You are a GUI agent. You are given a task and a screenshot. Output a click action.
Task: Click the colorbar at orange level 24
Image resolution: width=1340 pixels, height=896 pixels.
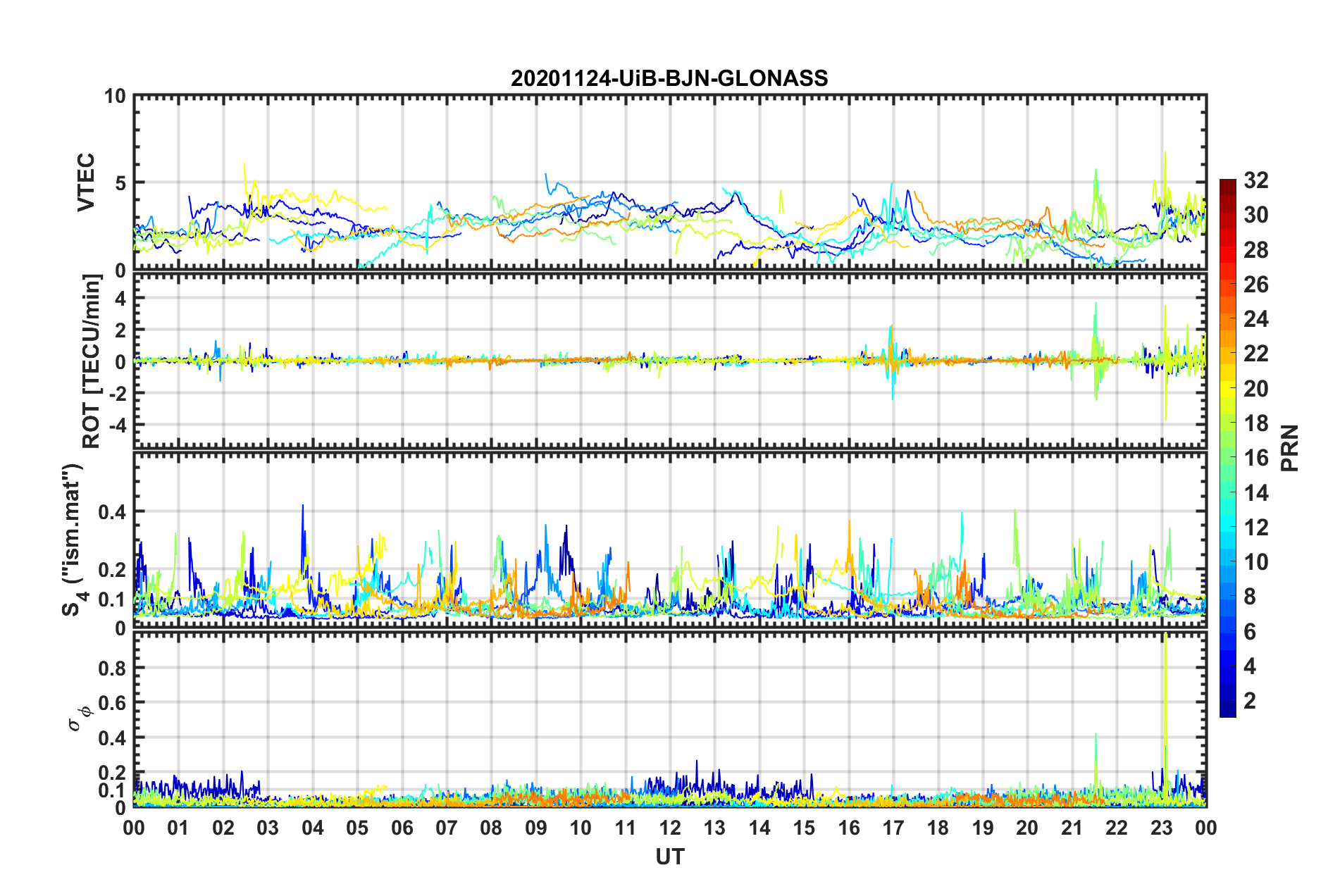coord(1227,319)
